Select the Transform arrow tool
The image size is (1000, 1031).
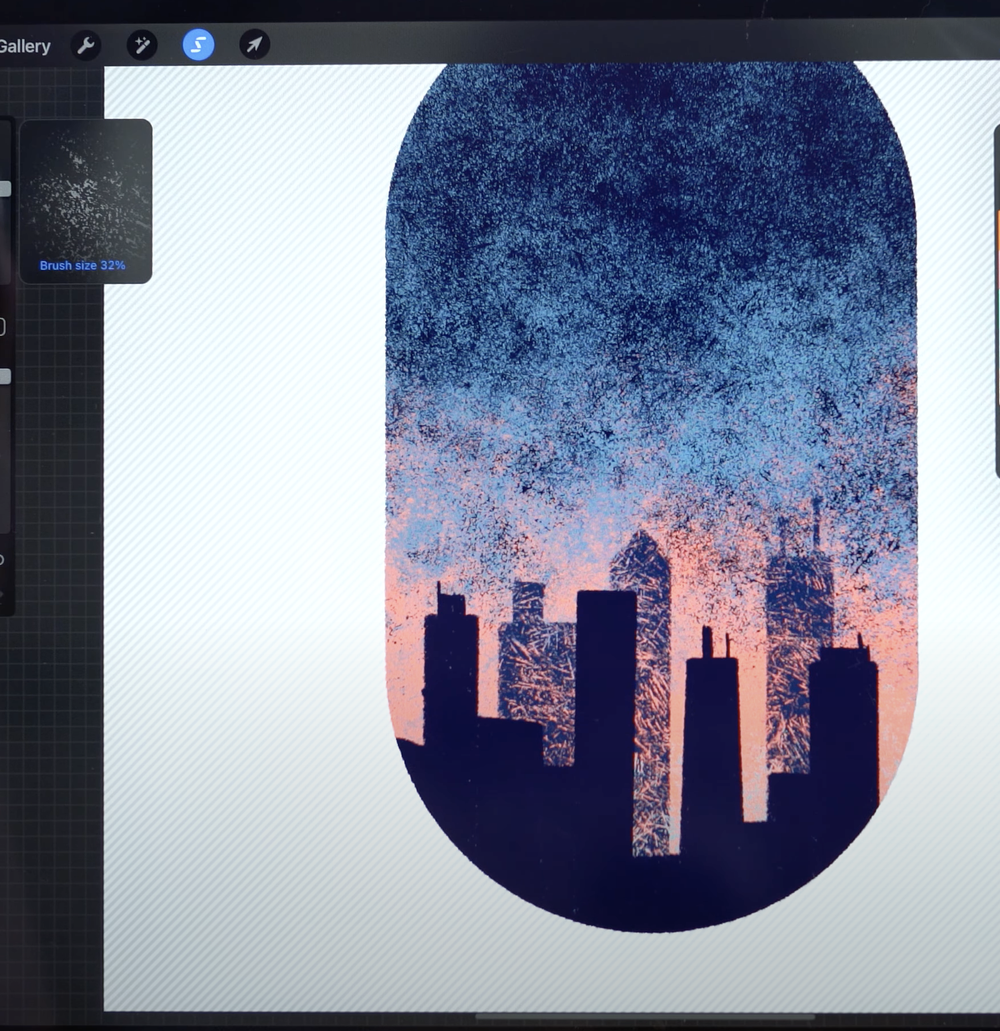253,46
